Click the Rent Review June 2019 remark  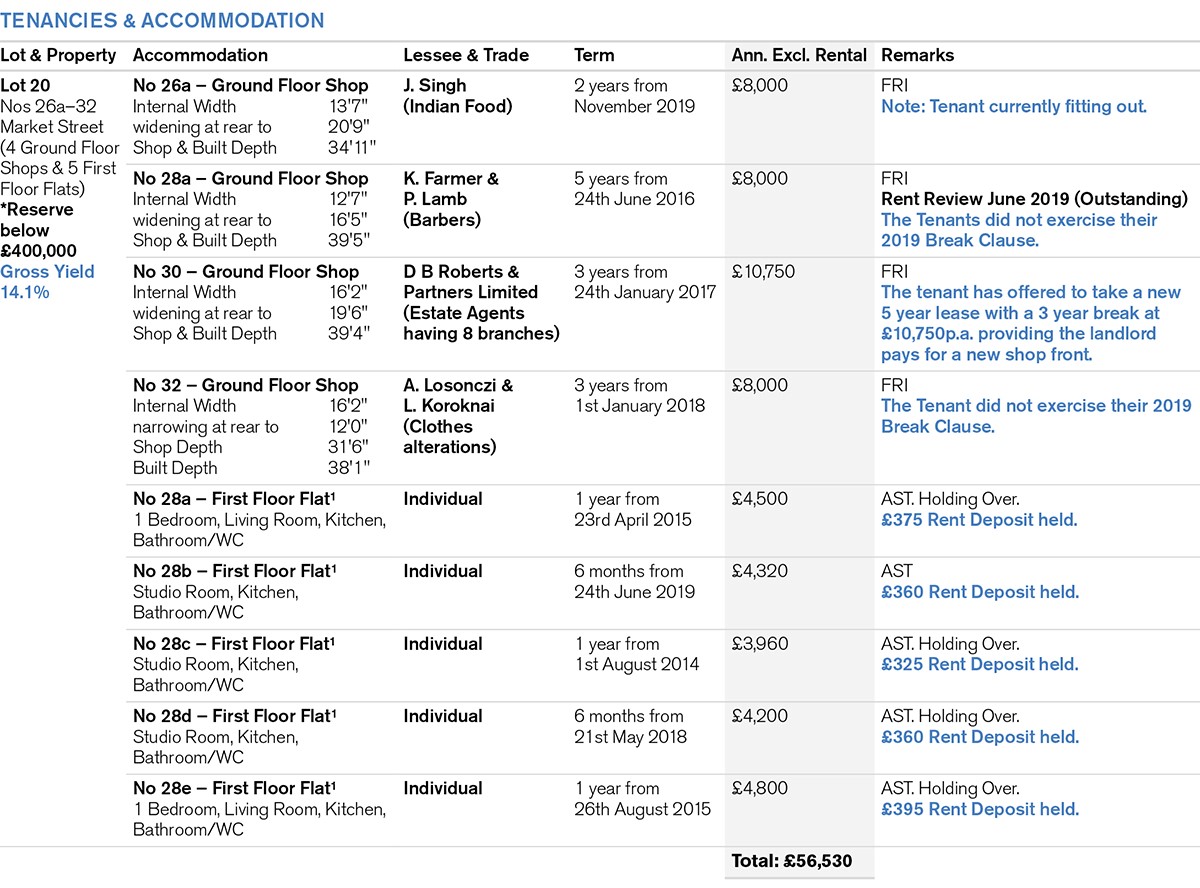pos(1034,199)
